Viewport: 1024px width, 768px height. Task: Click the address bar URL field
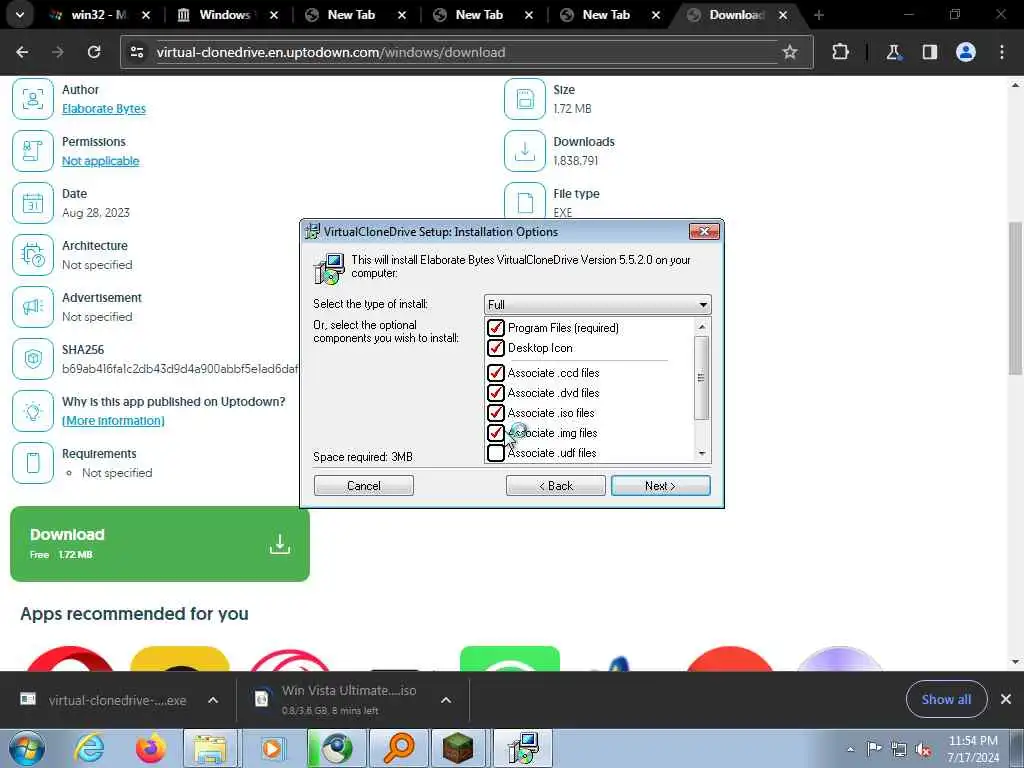467,52
